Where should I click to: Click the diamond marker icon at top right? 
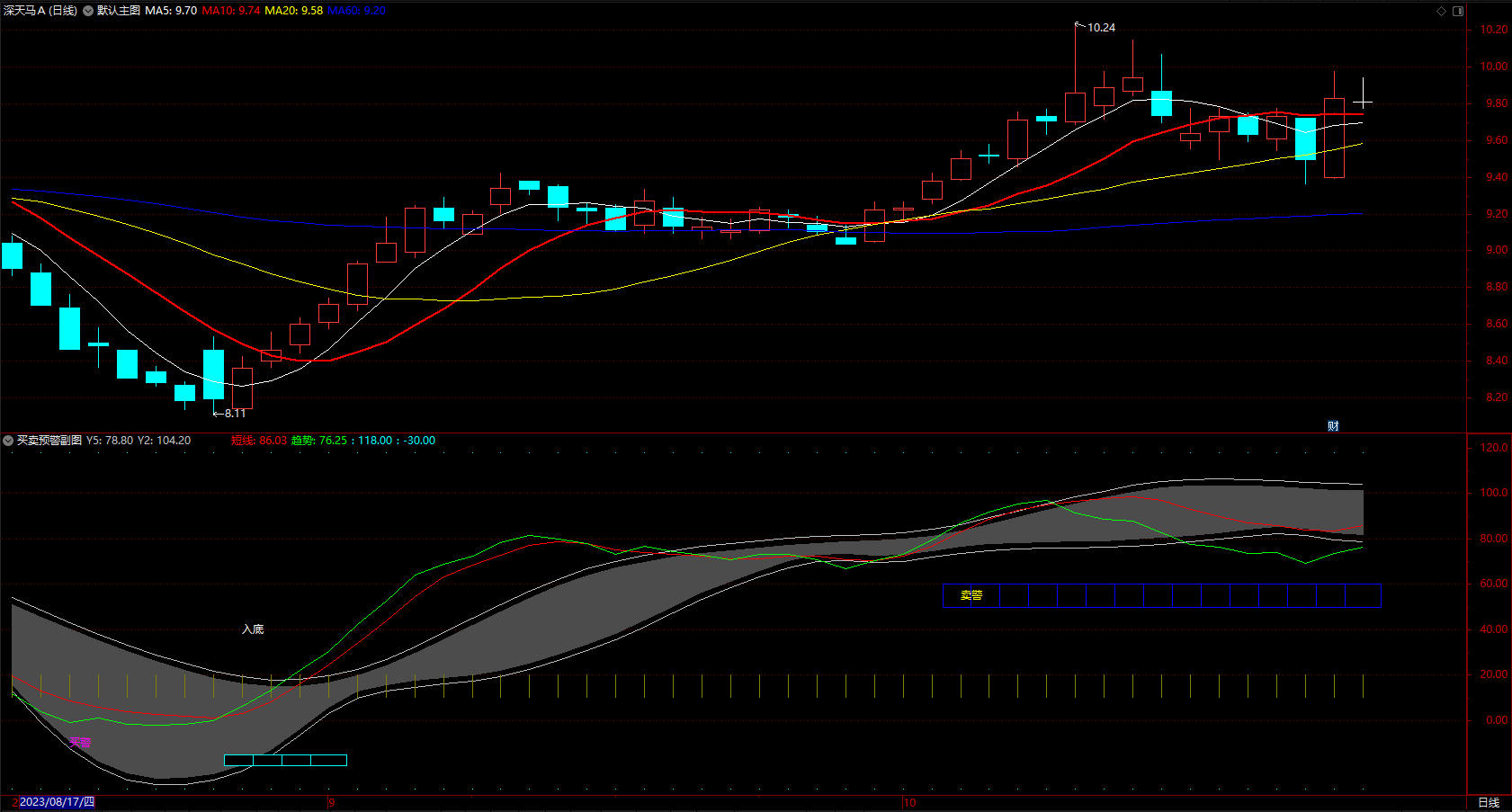1441,11
